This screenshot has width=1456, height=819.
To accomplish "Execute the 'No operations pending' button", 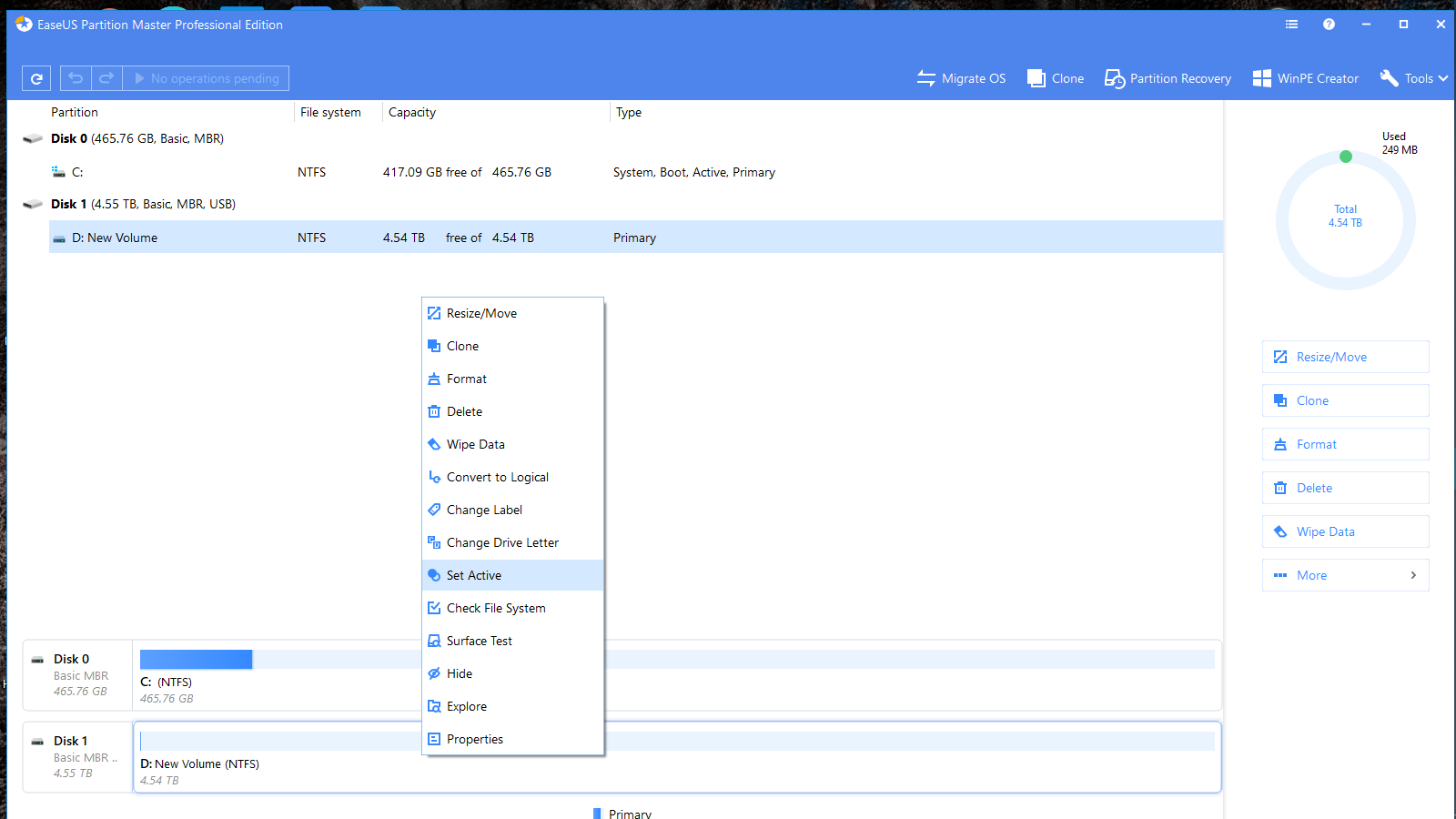I will tap(206, 78).
